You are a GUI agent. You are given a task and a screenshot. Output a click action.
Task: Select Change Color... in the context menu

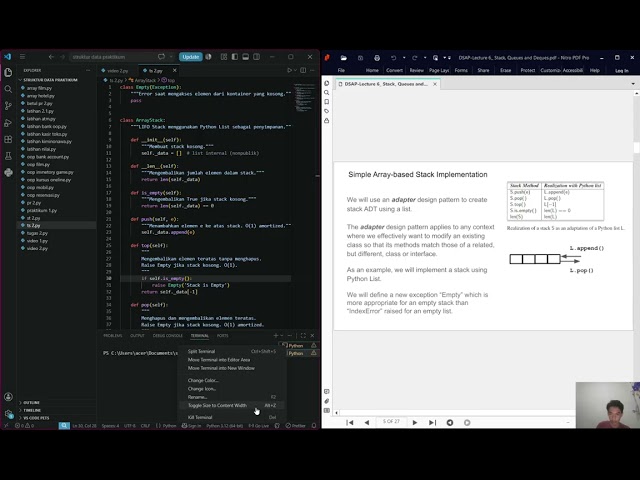[x=232, y=380]
